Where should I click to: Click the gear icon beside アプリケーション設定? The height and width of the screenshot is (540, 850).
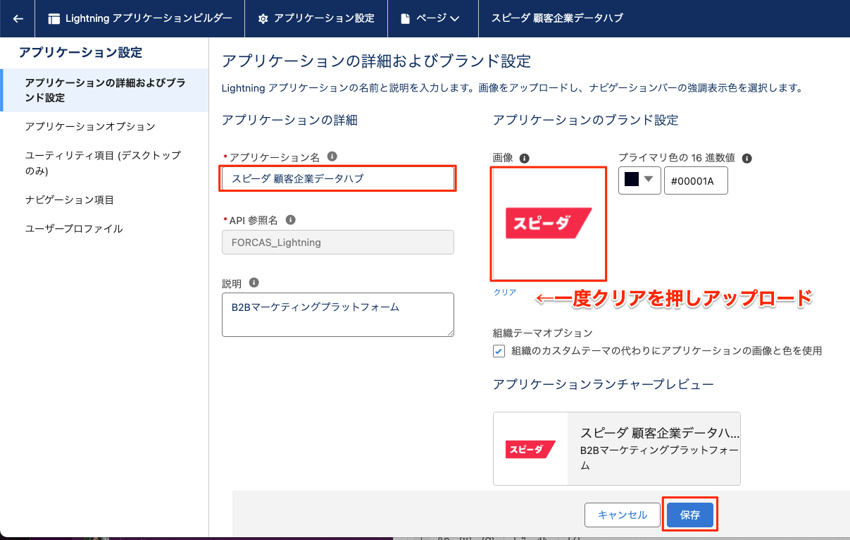click(x=263, y=19)
